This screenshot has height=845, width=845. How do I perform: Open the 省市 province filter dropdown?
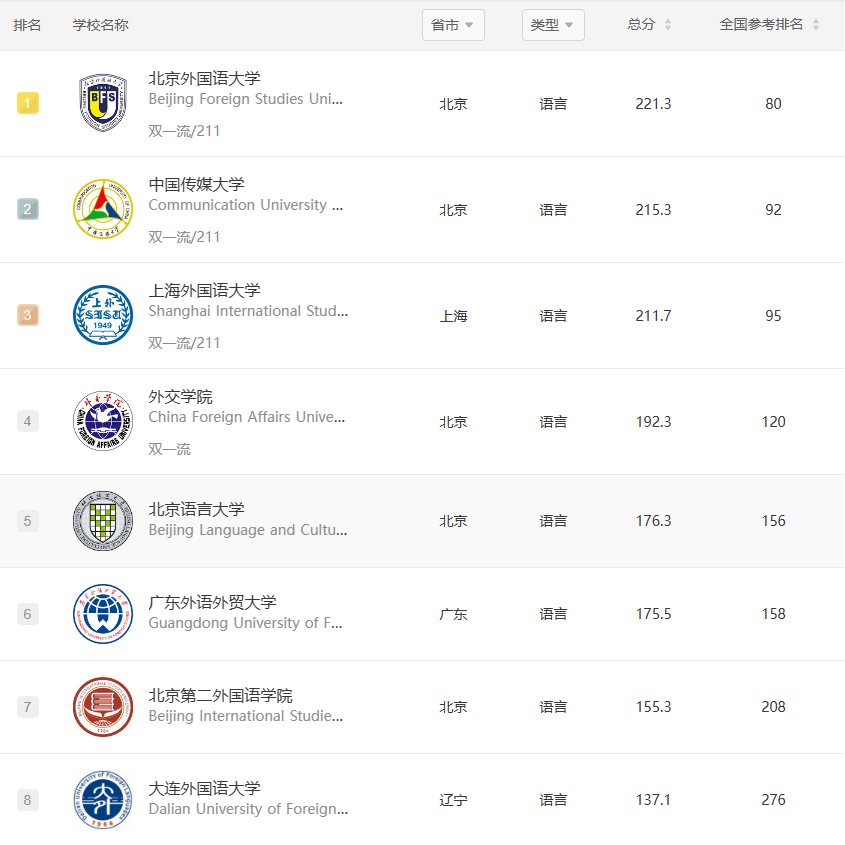453,25
